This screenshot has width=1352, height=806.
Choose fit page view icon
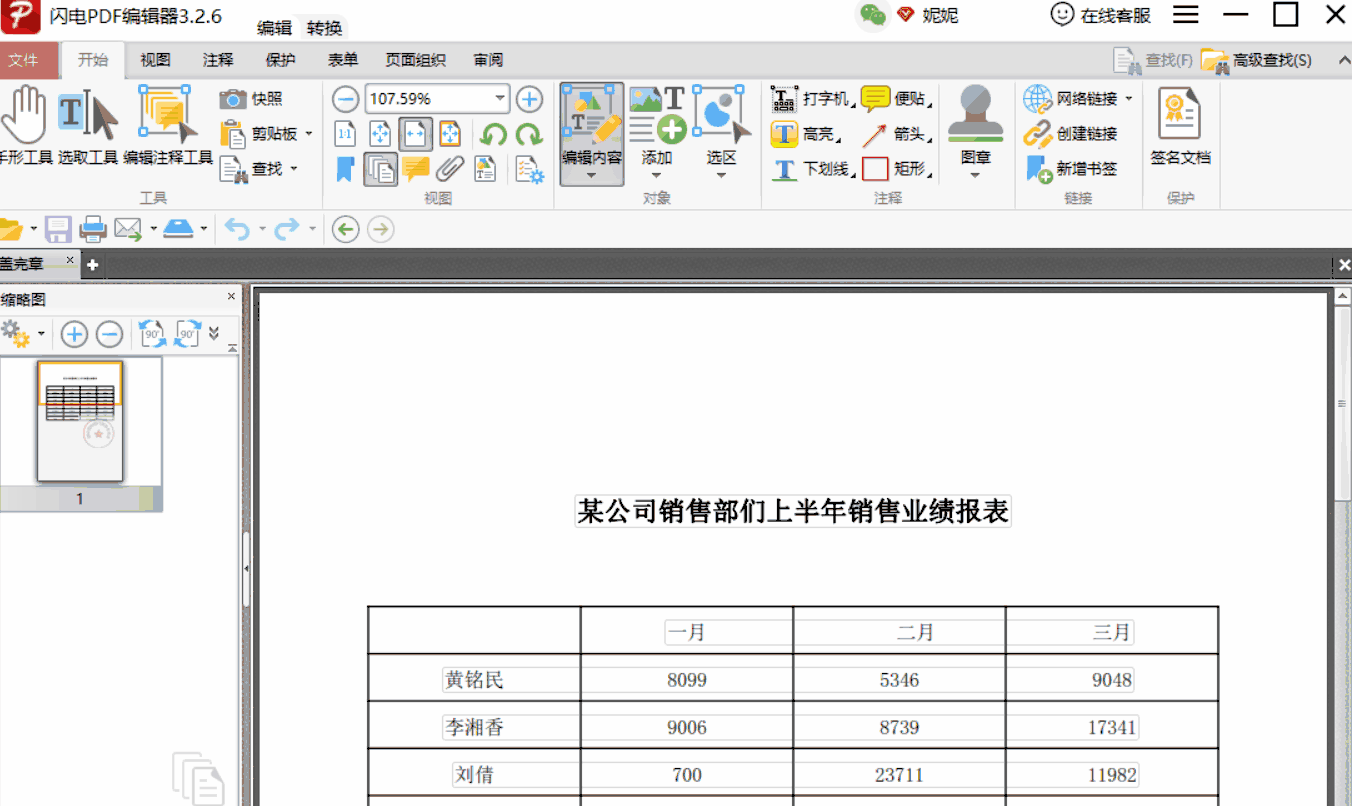click(380, 134)
